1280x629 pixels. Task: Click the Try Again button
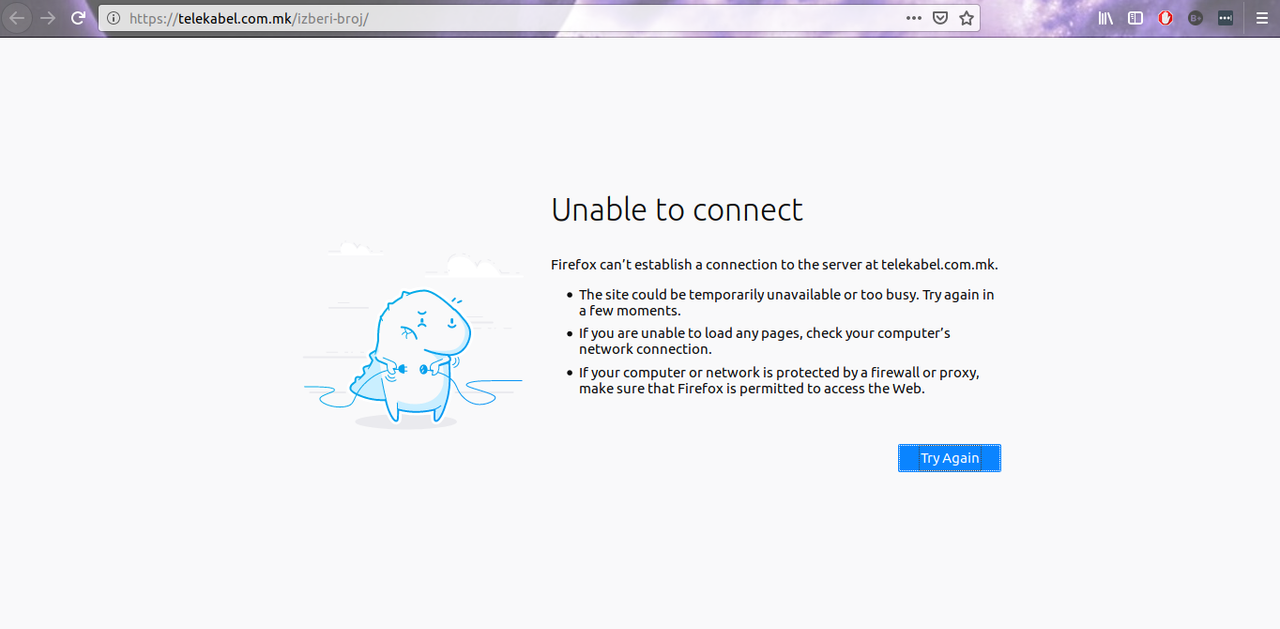pos(949,458)
